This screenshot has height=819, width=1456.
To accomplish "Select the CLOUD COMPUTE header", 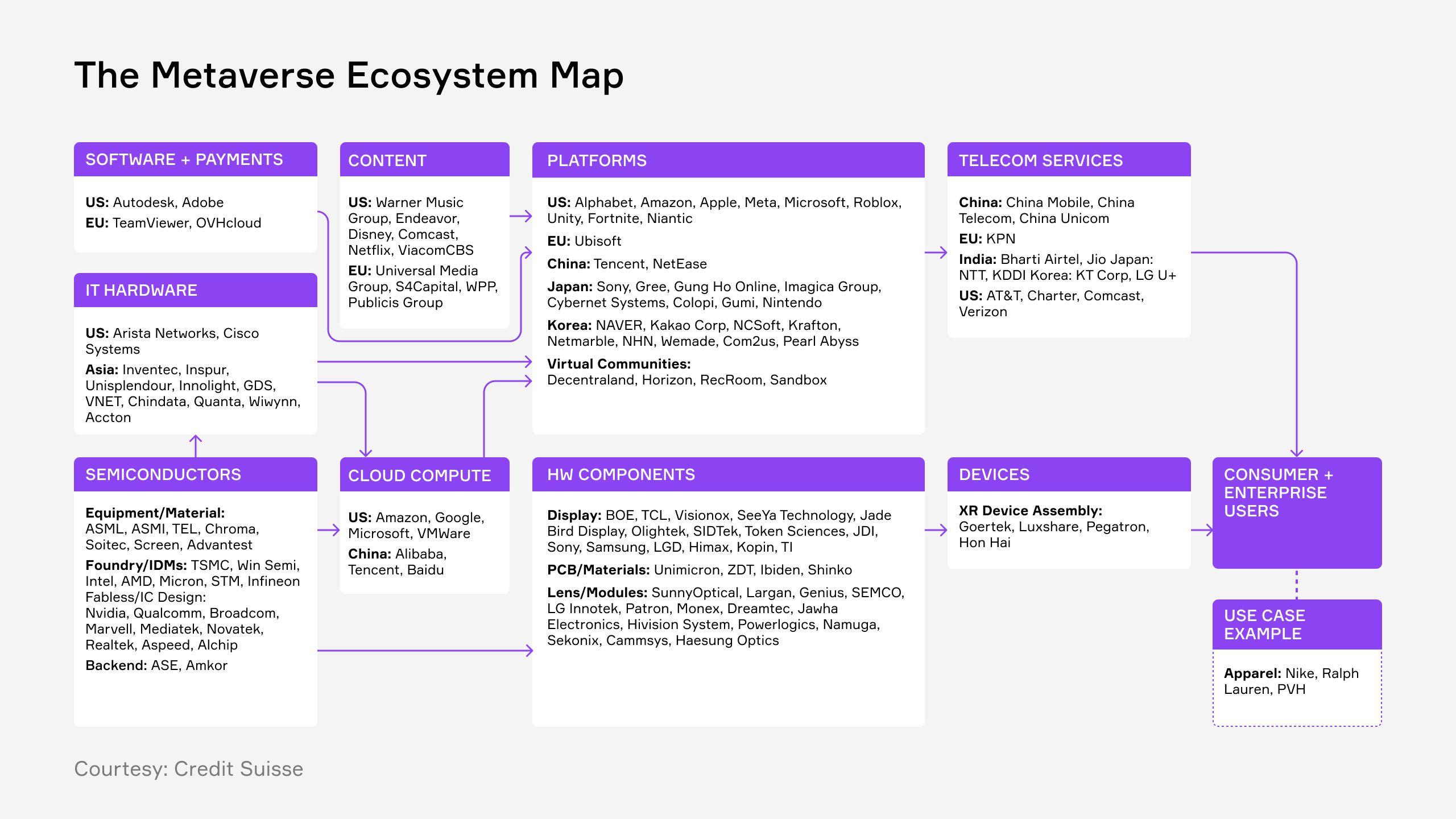I will tap(425, 474).
